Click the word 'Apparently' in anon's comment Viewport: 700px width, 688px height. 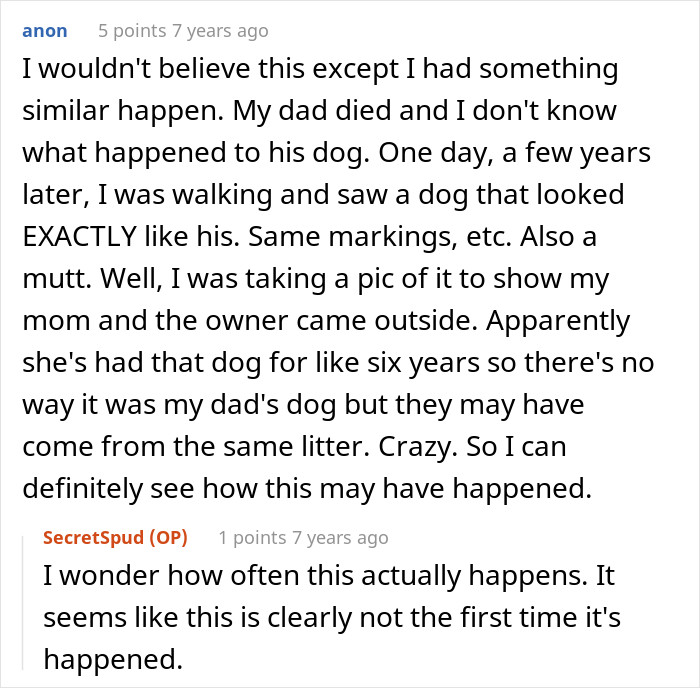558,321
